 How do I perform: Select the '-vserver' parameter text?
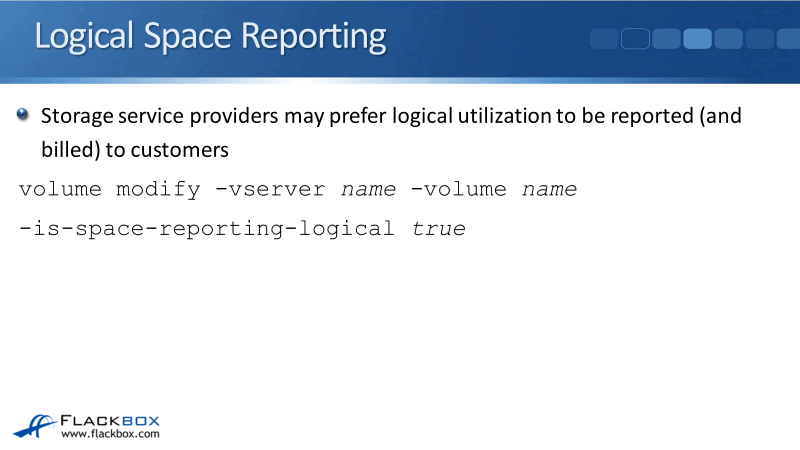[x=265, y=189]
